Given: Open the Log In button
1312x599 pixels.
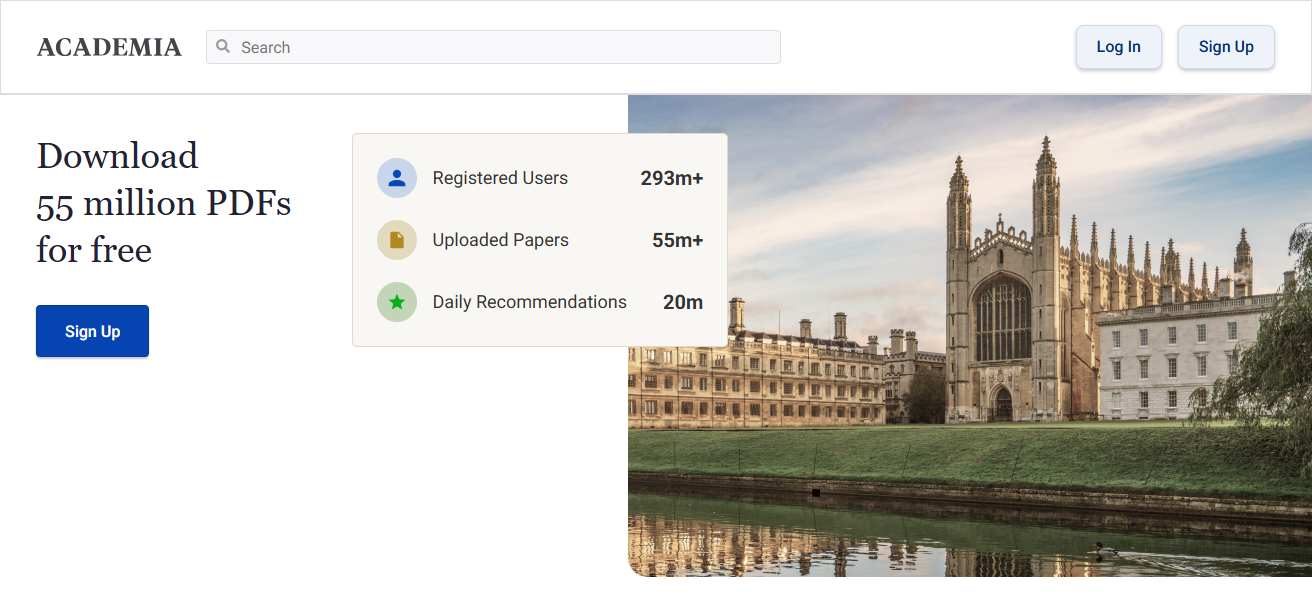Looking at the screenshot, I should (1118, 47).
